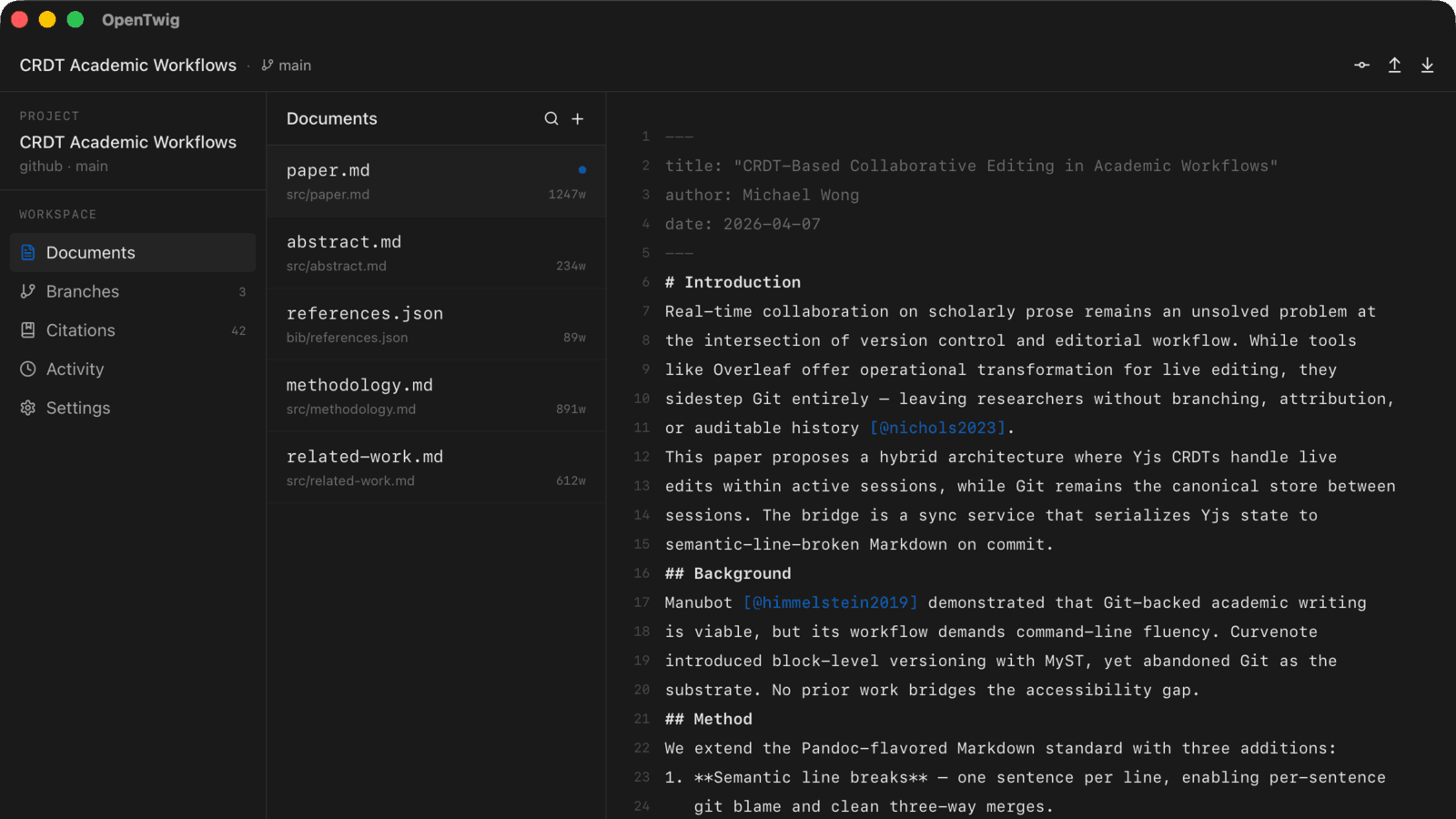
Task: Show the Activity section
Action: pos(133,369)
